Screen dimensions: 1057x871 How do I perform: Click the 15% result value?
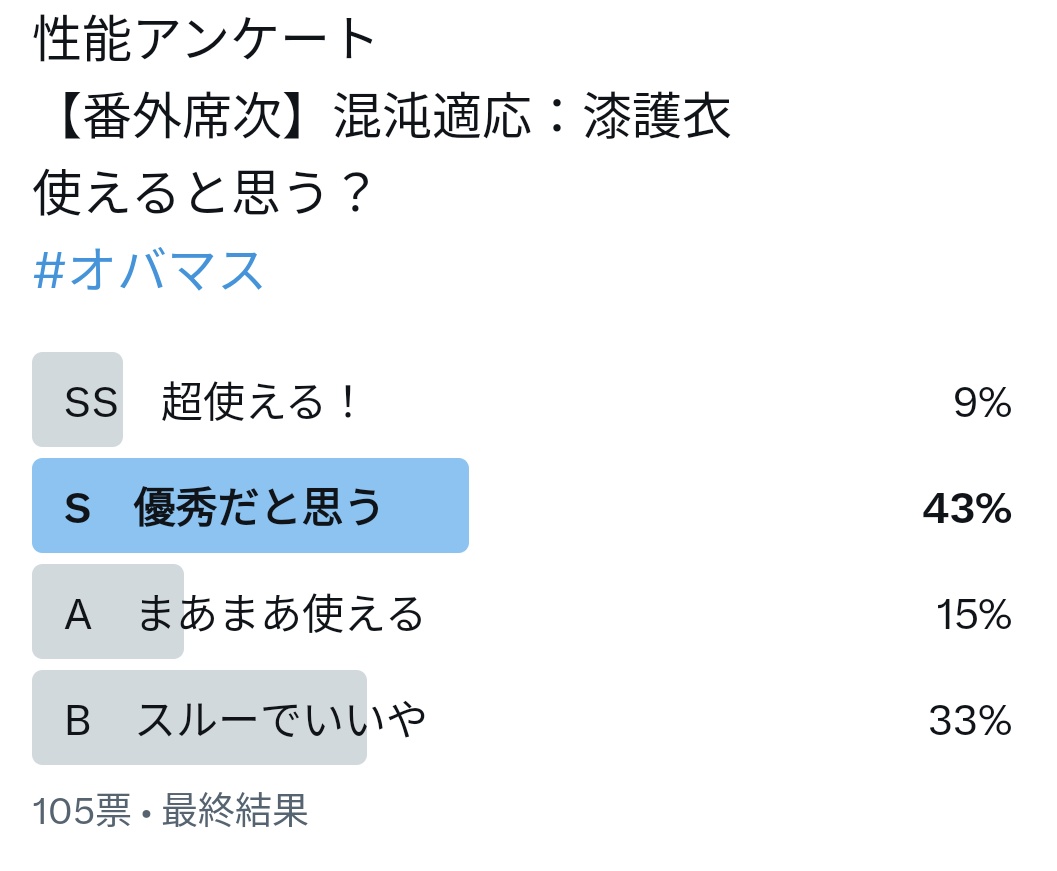tap(974, 614)
